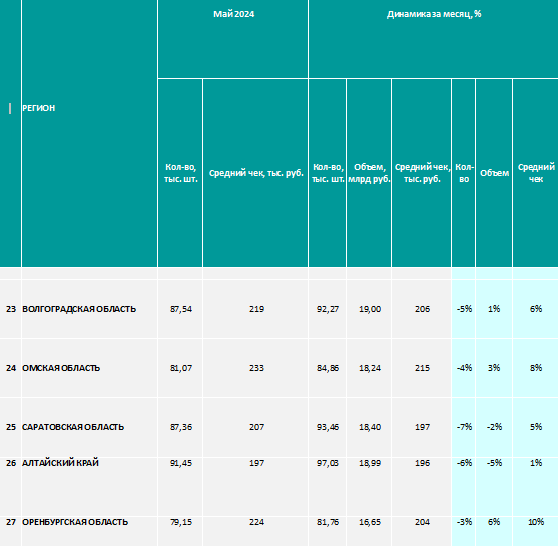Select the wide 'Средний чек, тыс. руб.' header under Май 2024
The image size is (559, 546).
click(256, 173)
